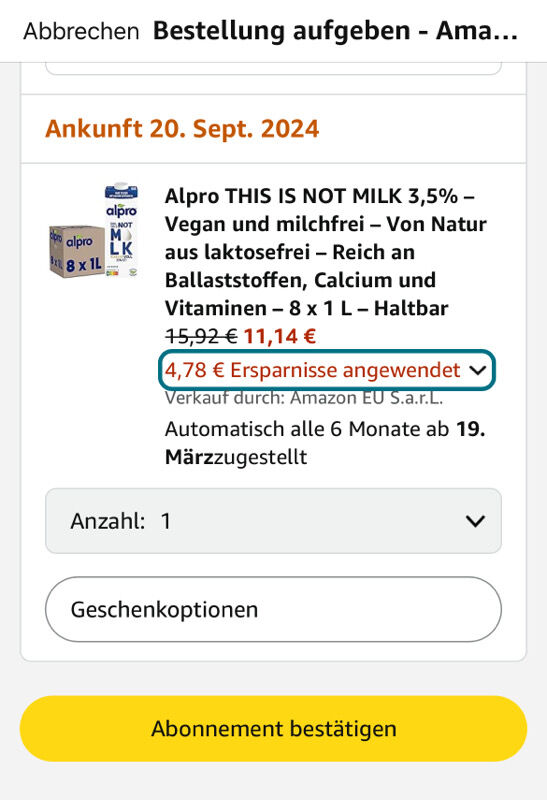547x800 pixels.
Task: Select the Alpro milk carton image
Action: point(121,231)
